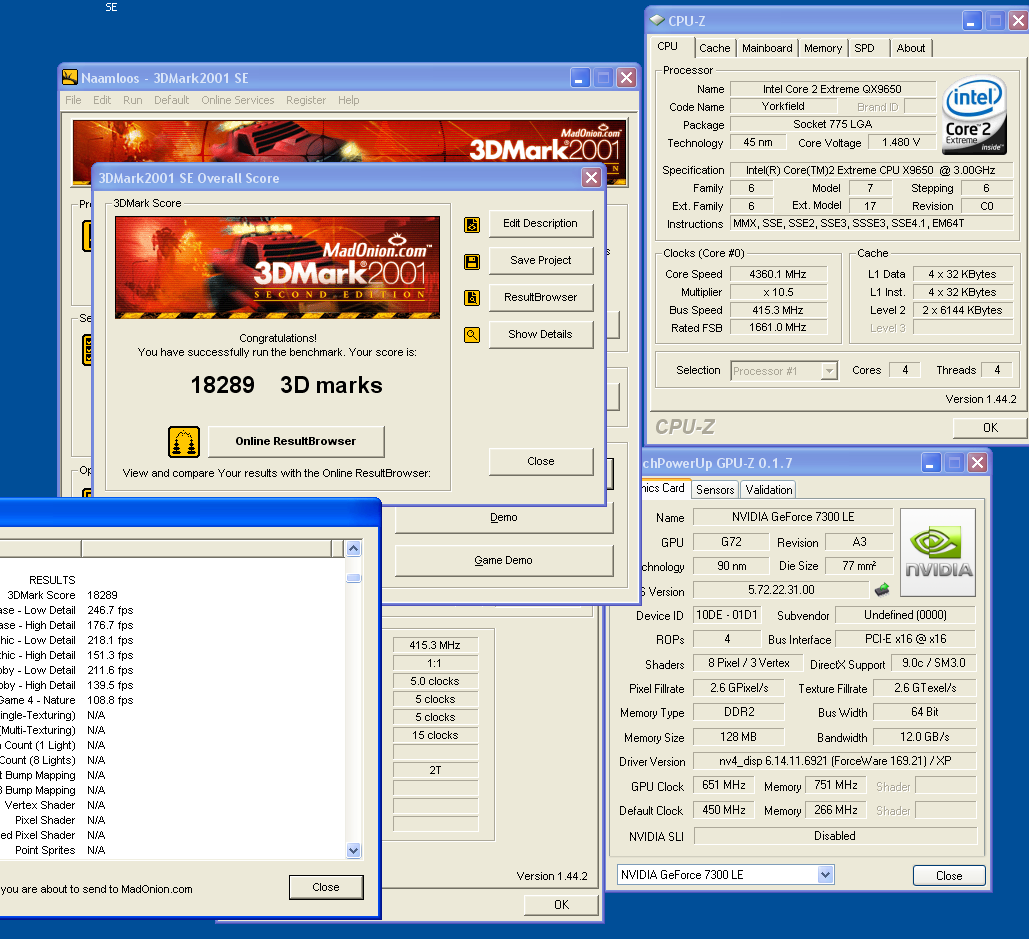Open the Default menu in 3DMark2001

click(171, 100)
